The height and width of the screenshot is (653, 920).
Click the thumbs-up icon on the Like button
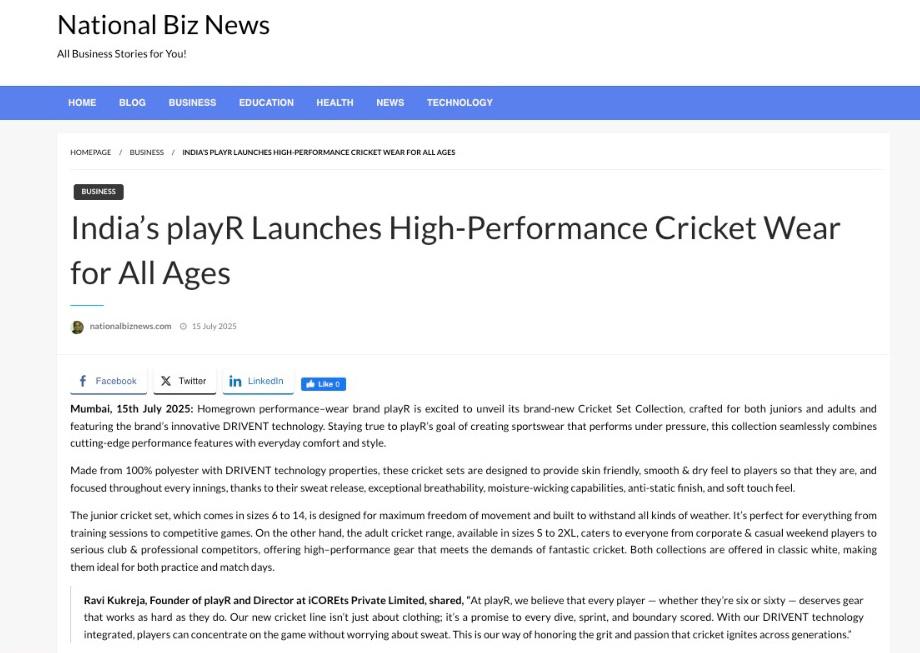[x=310, y=384]
